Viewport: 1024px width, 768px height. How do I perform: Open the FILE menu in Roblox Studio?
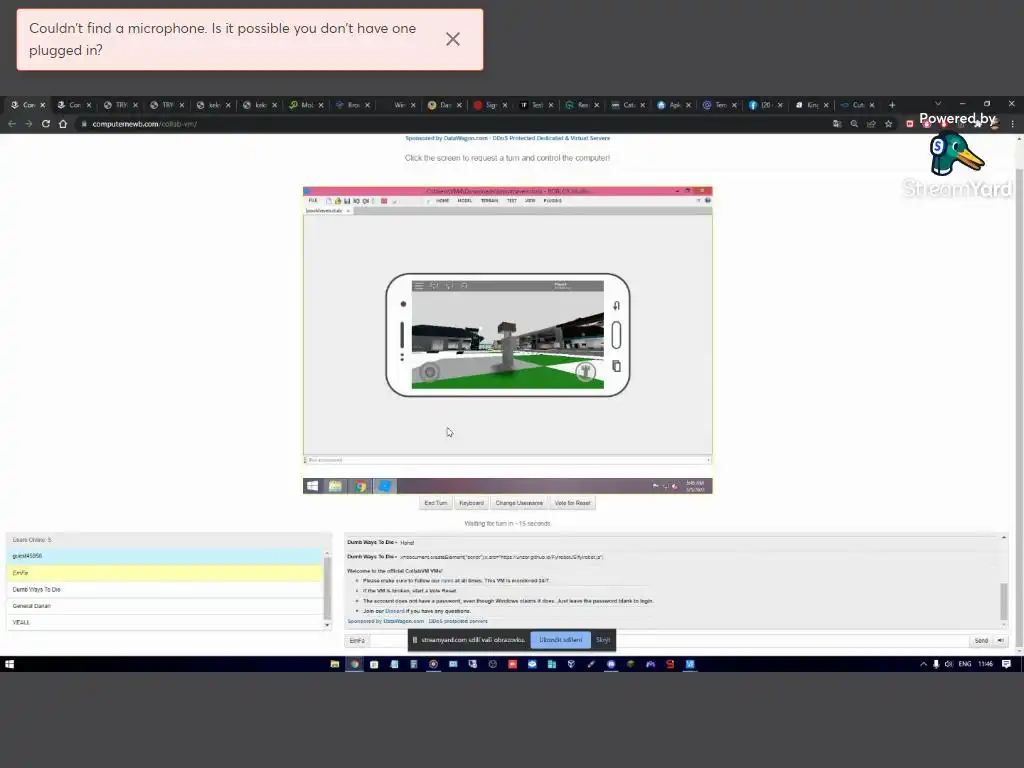click(313, 200)
